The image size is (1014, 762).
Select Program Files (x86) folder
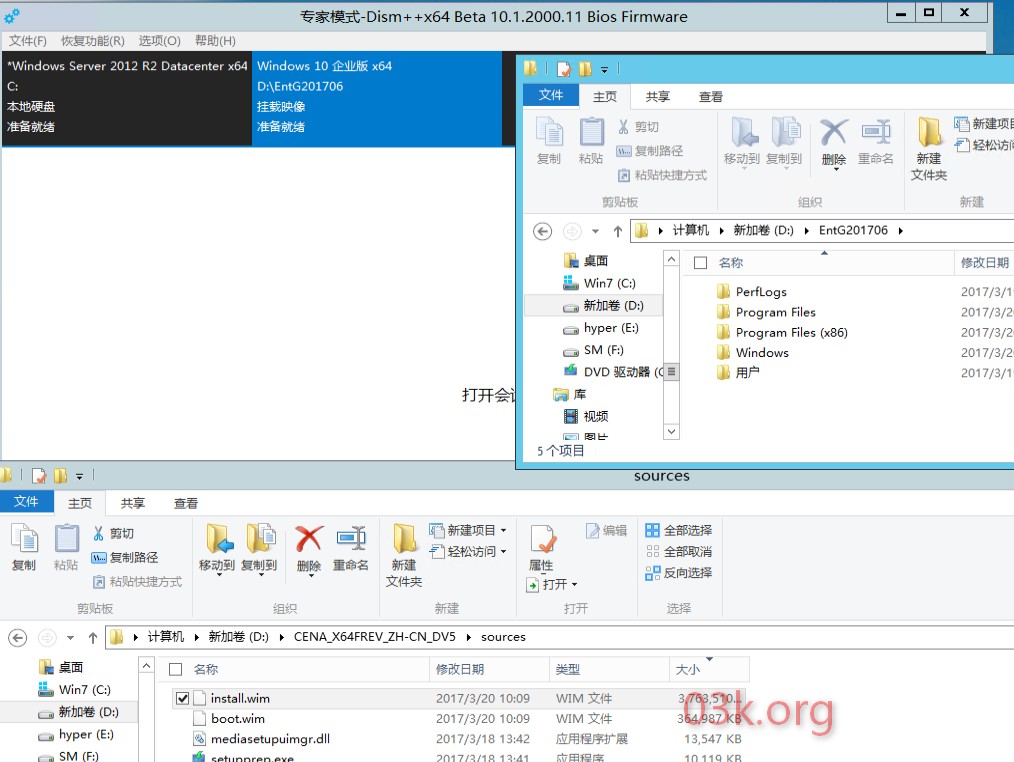pos(782,332)
